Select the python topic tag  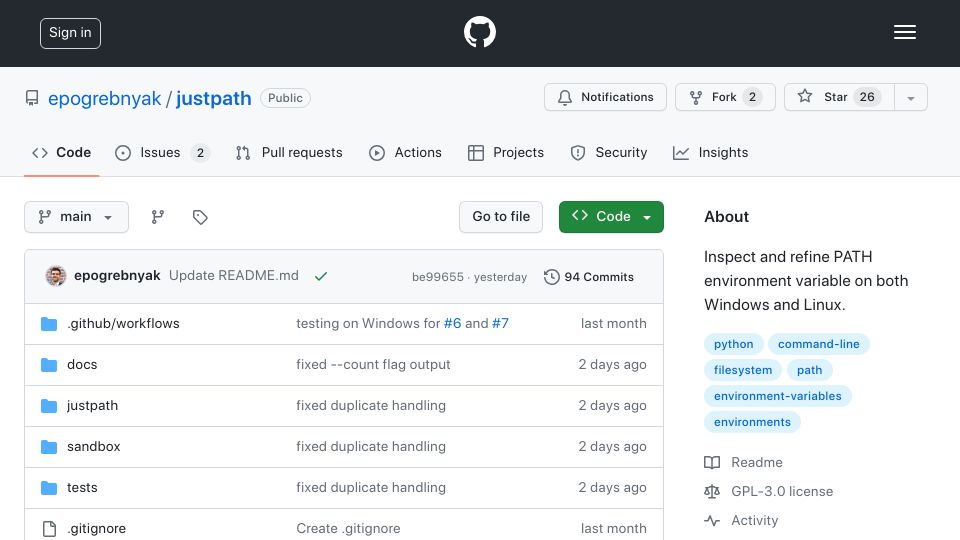click(733, 344)
